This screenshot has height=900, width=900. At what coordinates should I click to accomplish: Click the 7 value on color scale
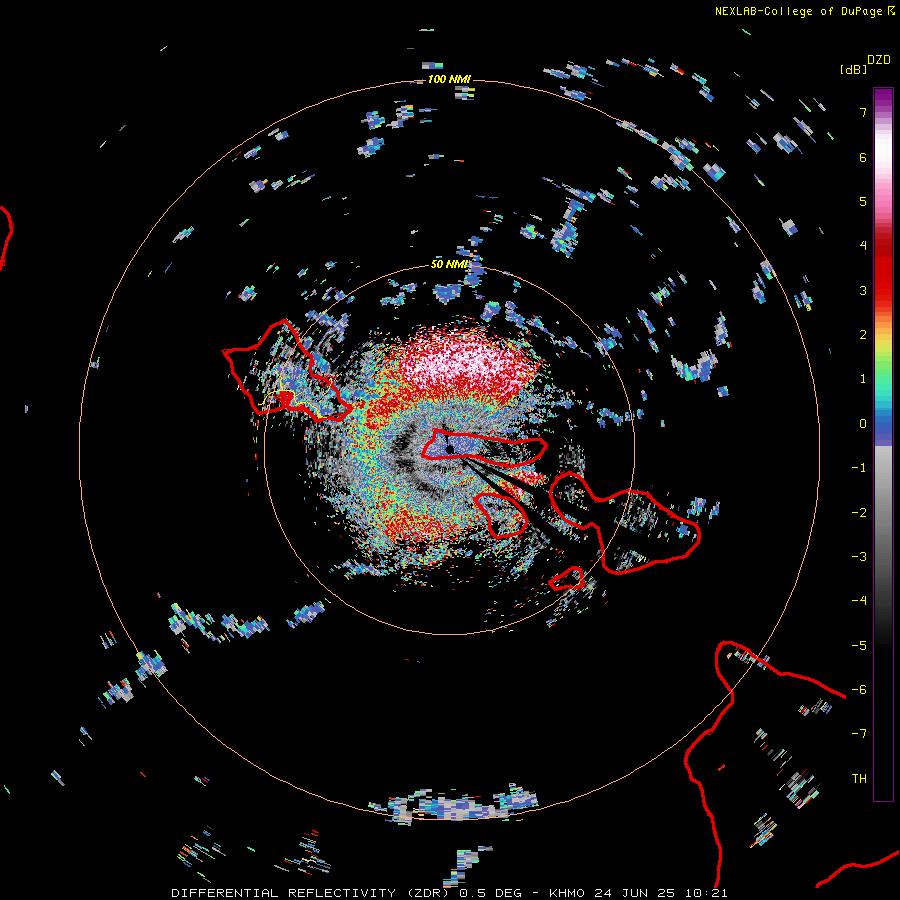863,112
